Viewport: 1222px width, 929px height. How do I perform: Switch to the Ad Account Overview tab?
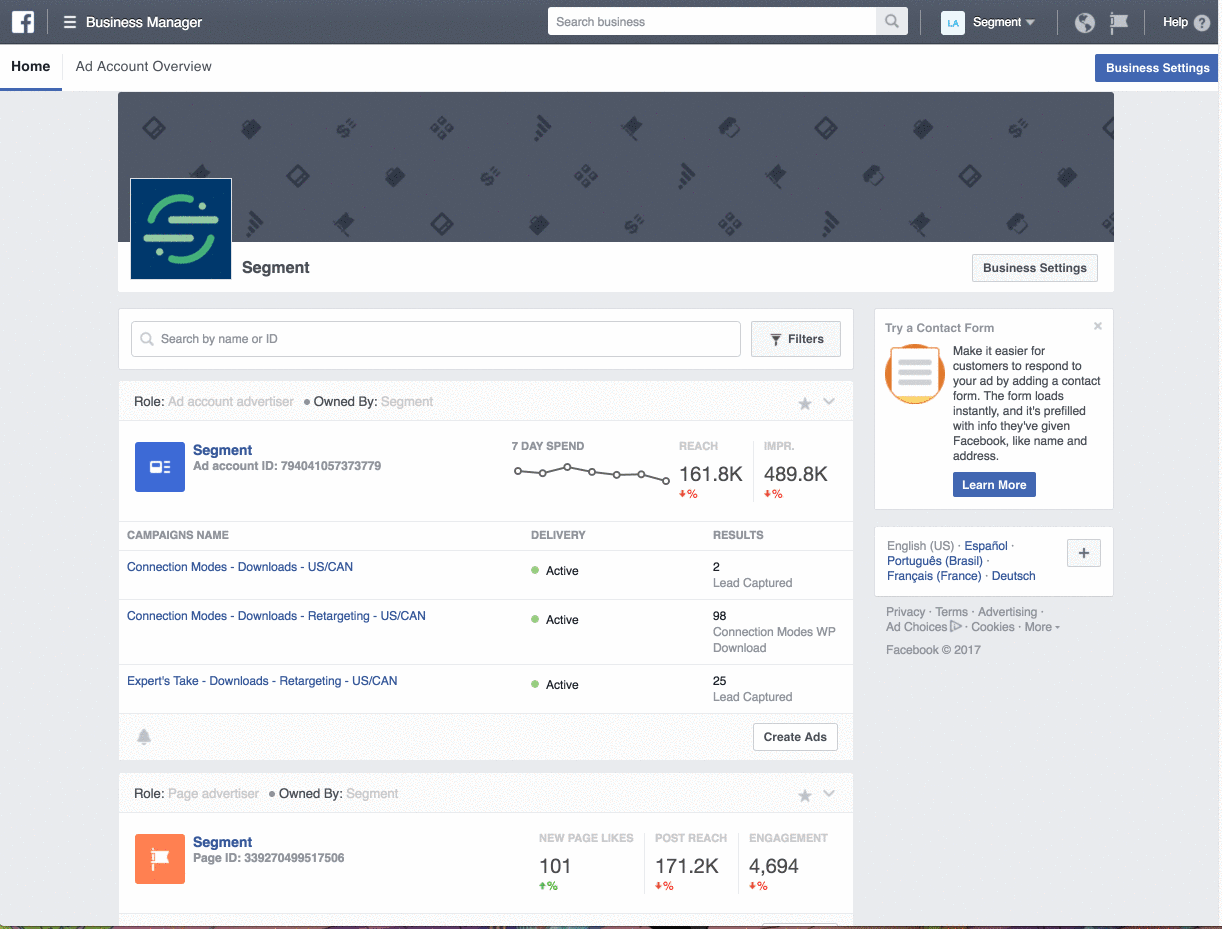(143, 66)
